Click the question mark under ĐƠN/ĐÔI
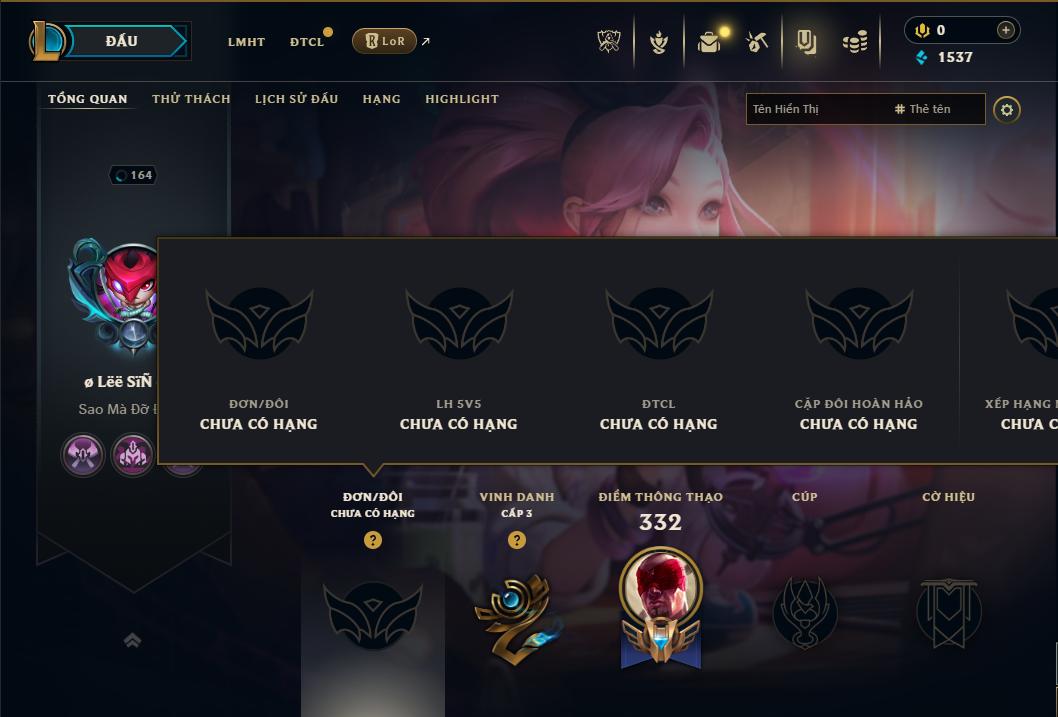Screen dimensions: 1058x717 [372, 540]
